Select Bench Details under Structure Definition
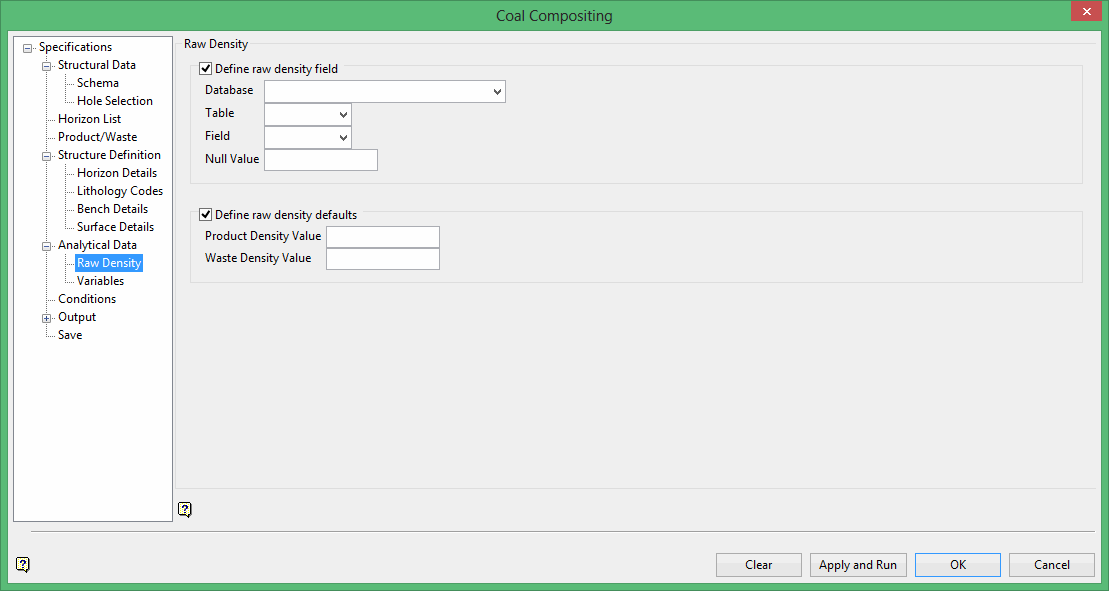This screenshot has height=591, width=1109. point(112,209)
